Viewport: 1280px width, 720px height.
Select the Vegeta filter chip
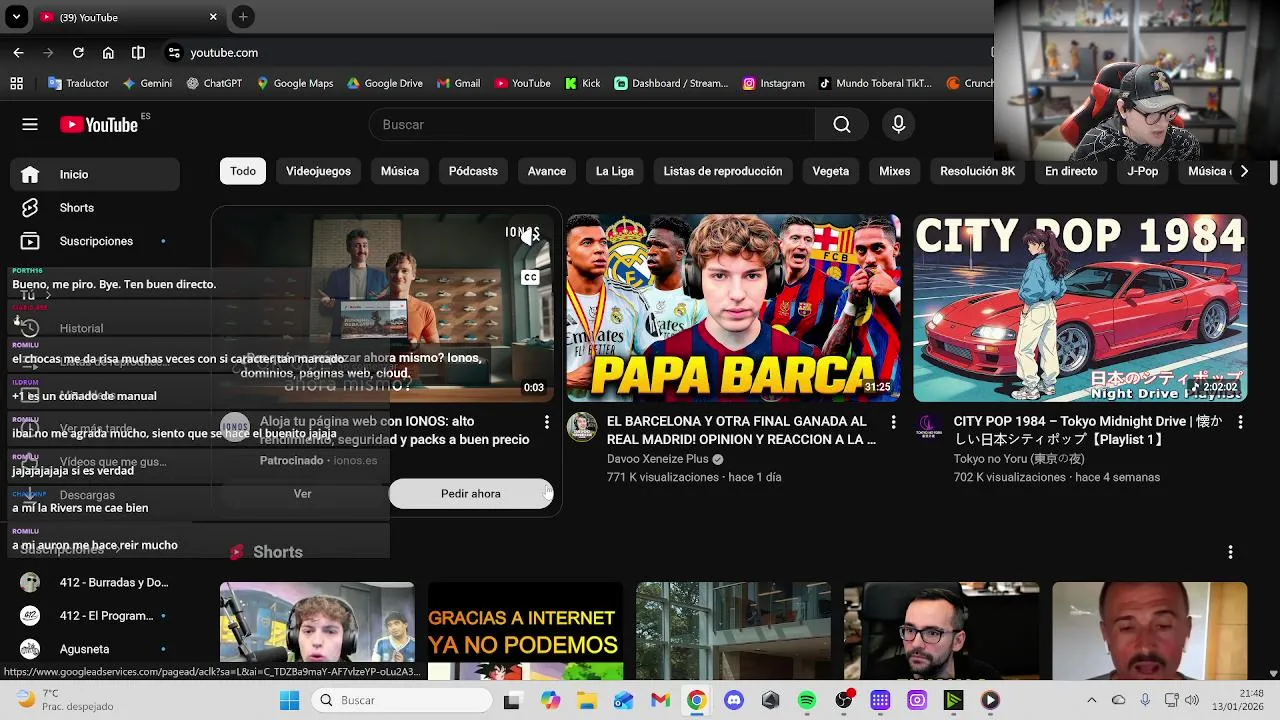pyautogui.click(x=831, y=171)
